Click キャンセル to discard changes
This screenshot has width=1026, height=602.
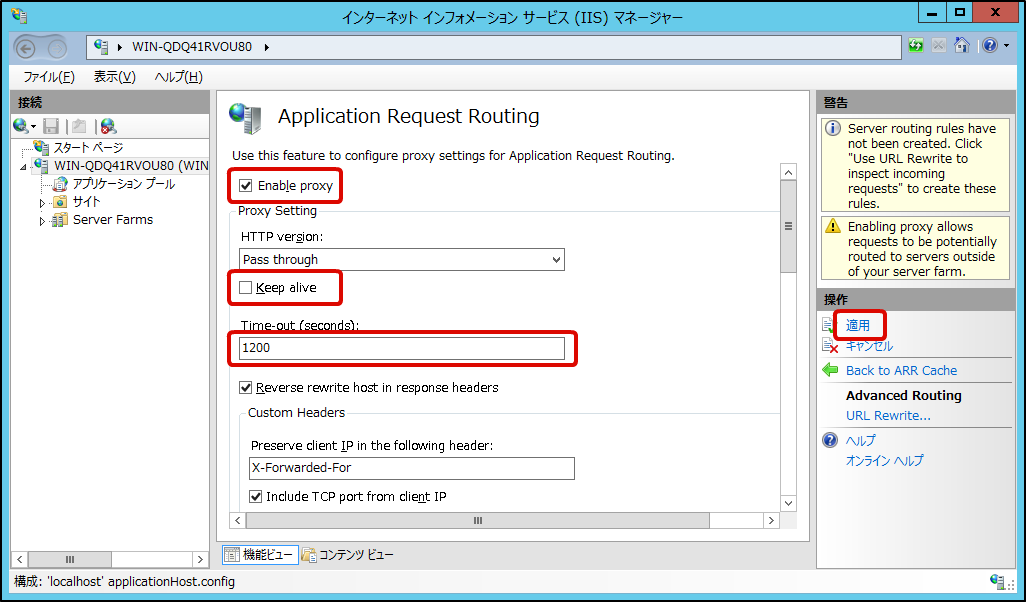pos(869,345)
